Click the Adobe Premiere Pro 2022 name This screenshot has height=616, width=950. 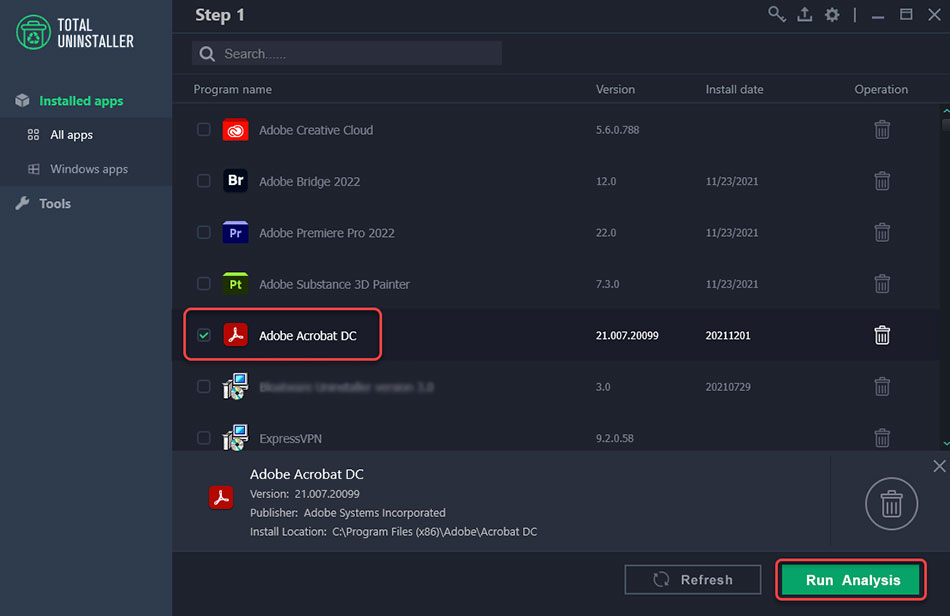(327, 233)
